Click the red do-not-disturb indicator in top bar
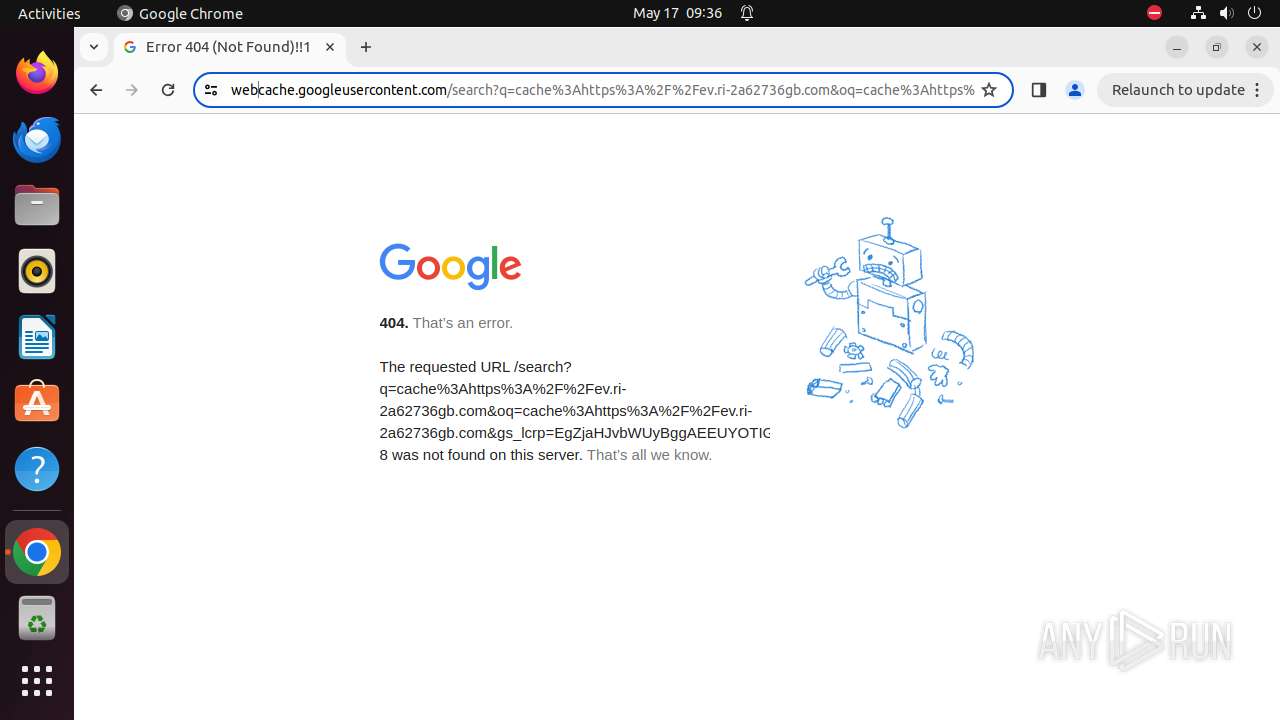 (x=1154, y=13)
